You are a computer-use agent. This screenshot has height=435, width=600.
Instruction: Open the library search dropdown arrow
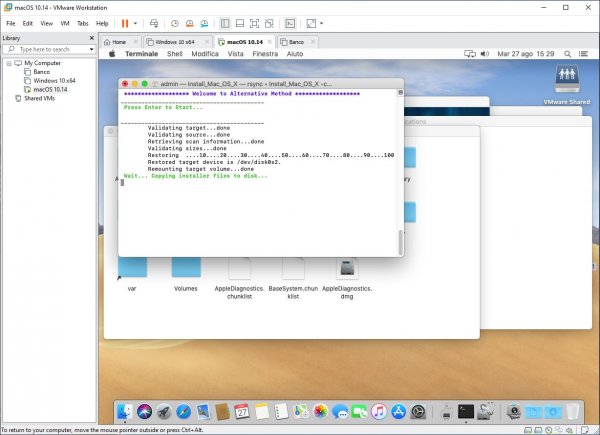[92, 48]
